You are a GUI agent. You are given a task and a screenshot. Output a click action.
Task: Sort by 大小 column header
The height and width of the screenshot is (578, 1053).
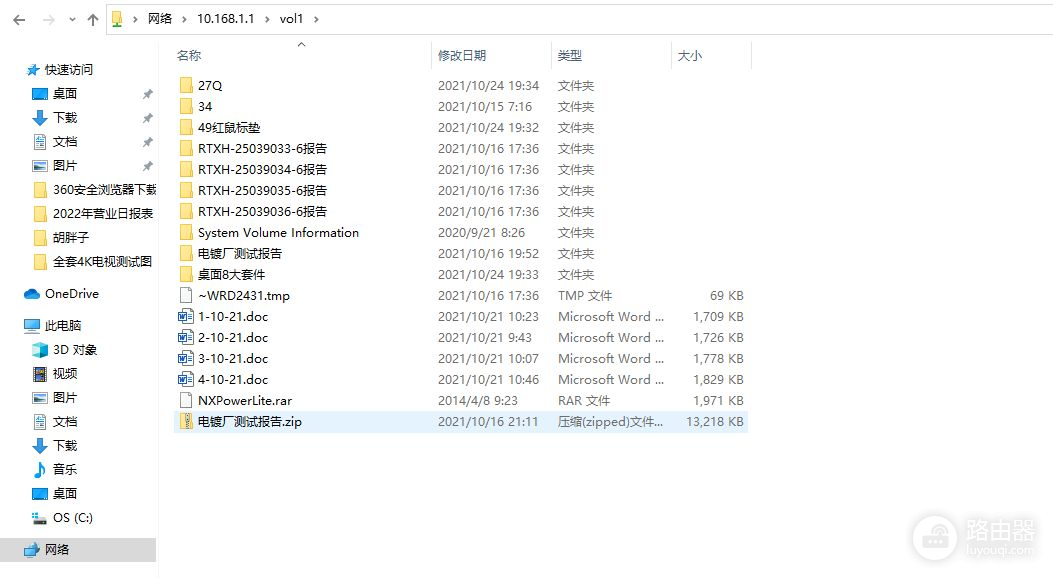[x=690, y=56]
